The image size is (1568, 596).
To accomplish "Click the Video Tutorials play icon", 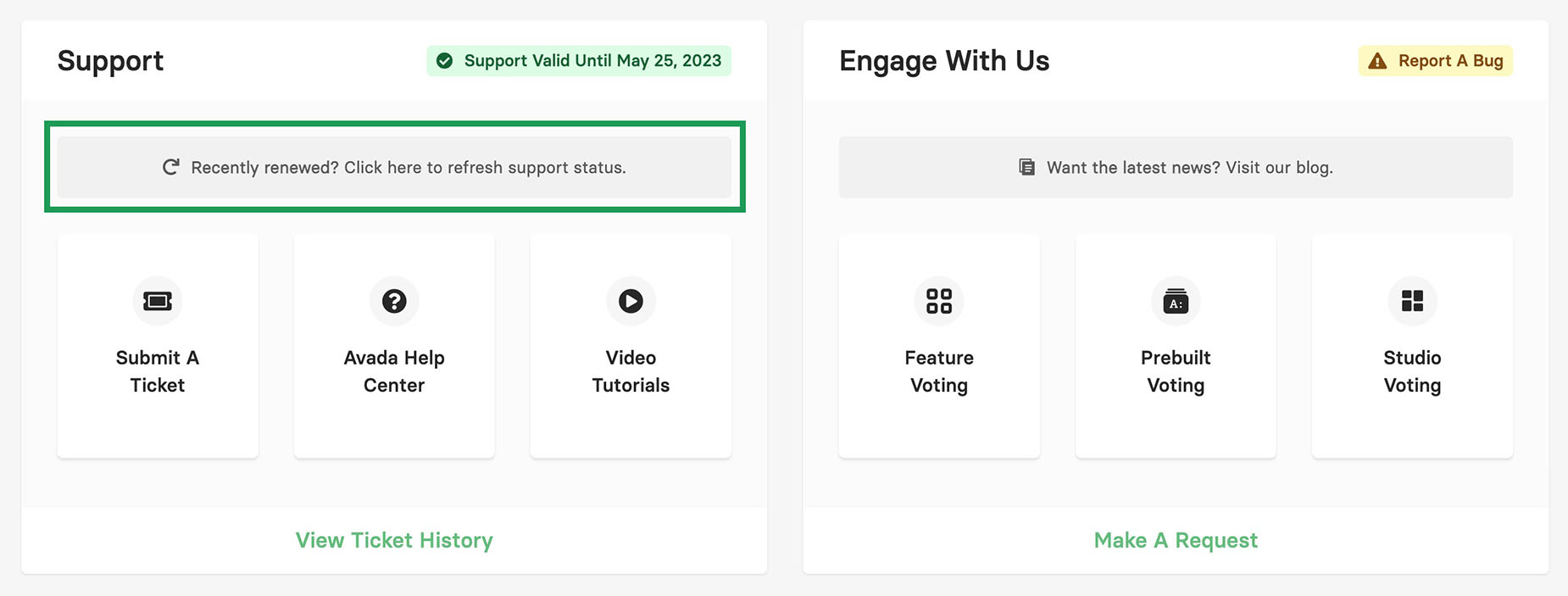I will click(631, 301).
